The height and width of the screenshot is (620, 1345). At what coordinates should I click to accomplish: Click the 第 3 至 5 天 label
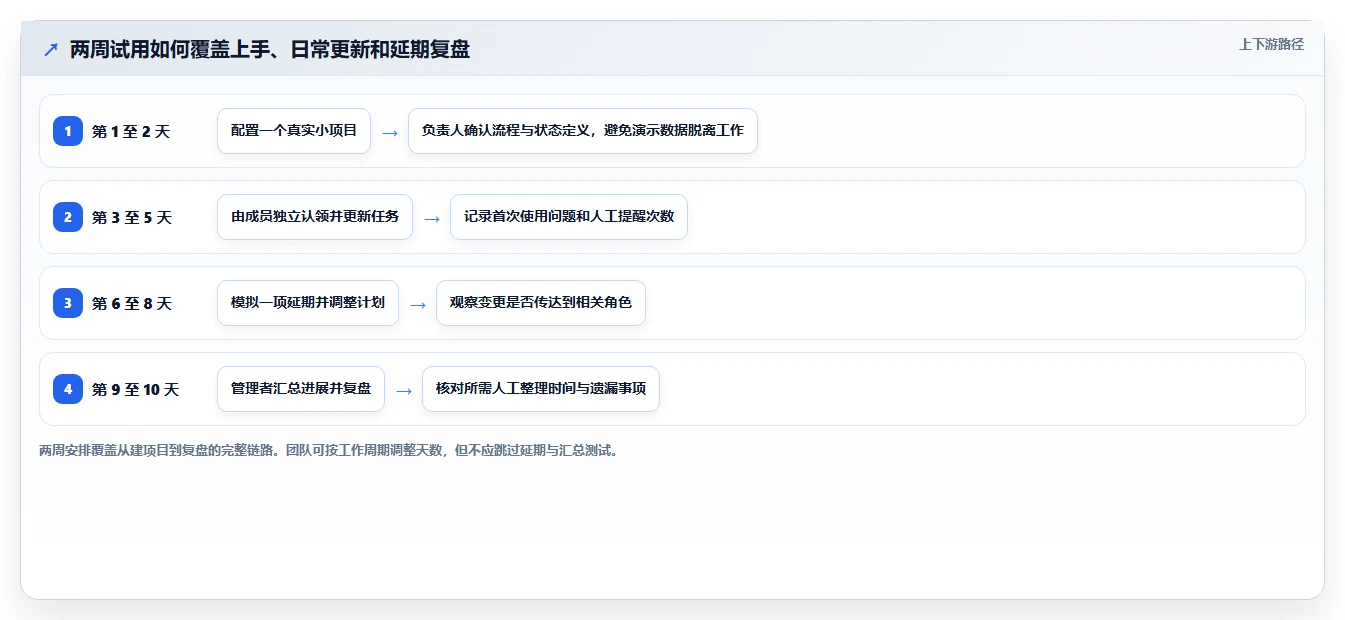[x=132, y=217]
